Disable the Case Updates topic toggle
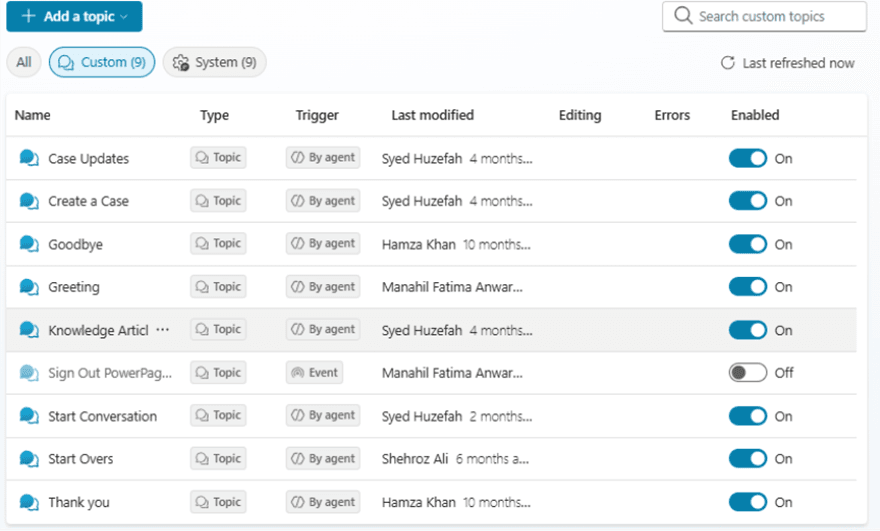 747,158
